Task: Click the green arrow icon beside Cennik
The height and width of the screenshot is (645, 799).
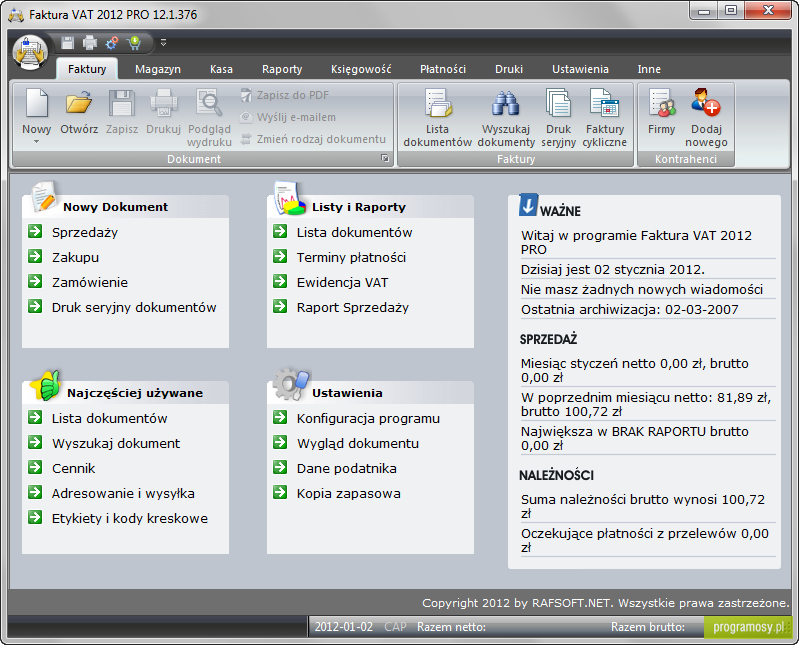Action: pos(35,467)
